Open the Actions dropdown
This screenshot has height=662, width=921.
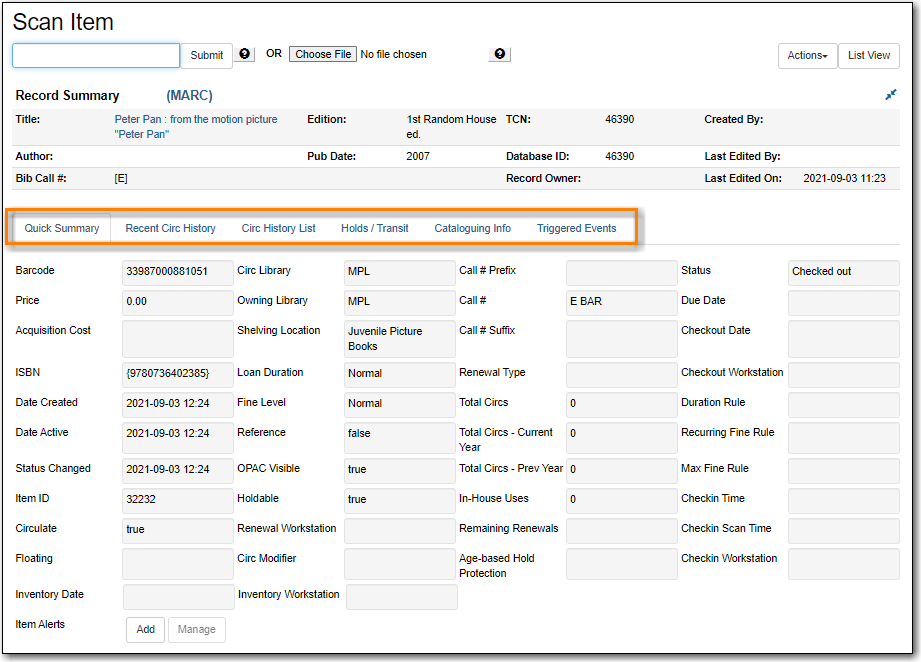pyautogui.click(x=806, y=55)
